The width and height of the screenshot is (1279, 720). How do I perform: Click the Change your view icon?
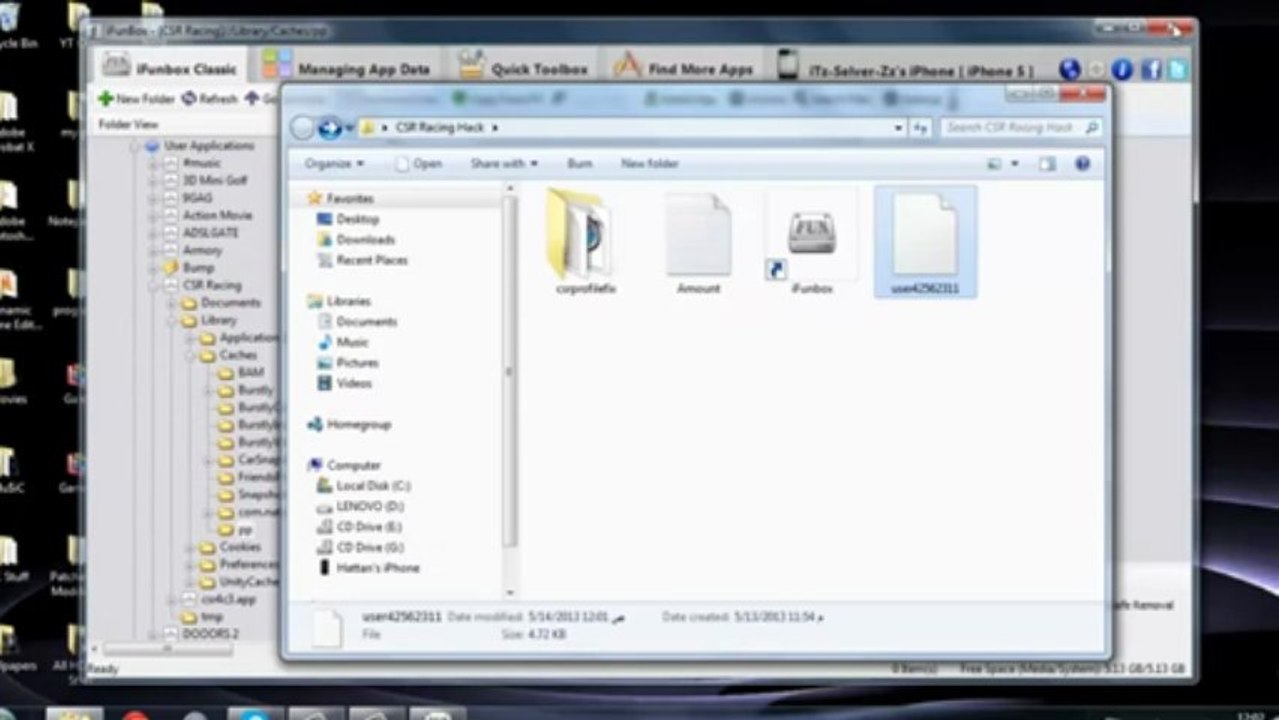[x=994, y=164]
